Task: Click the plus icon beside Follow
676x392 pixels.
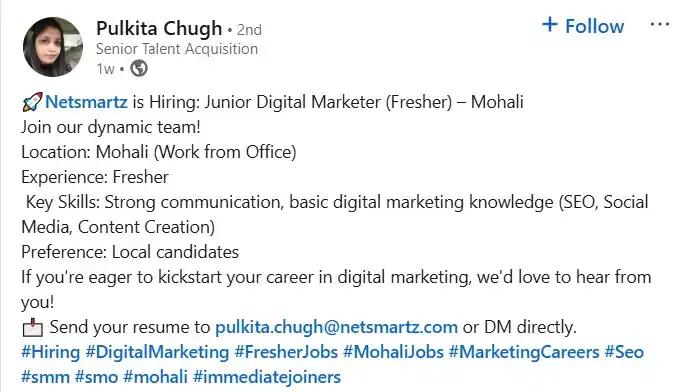Action: point(550,25)
